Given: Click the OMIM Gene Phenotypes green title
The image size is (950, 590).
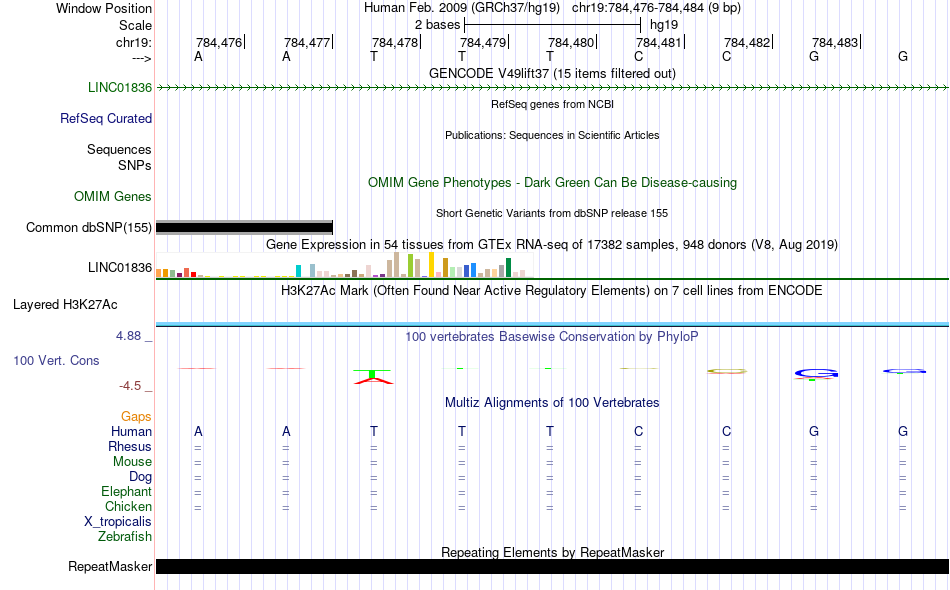Looking at the screenshot, I should tap(552, 182).
